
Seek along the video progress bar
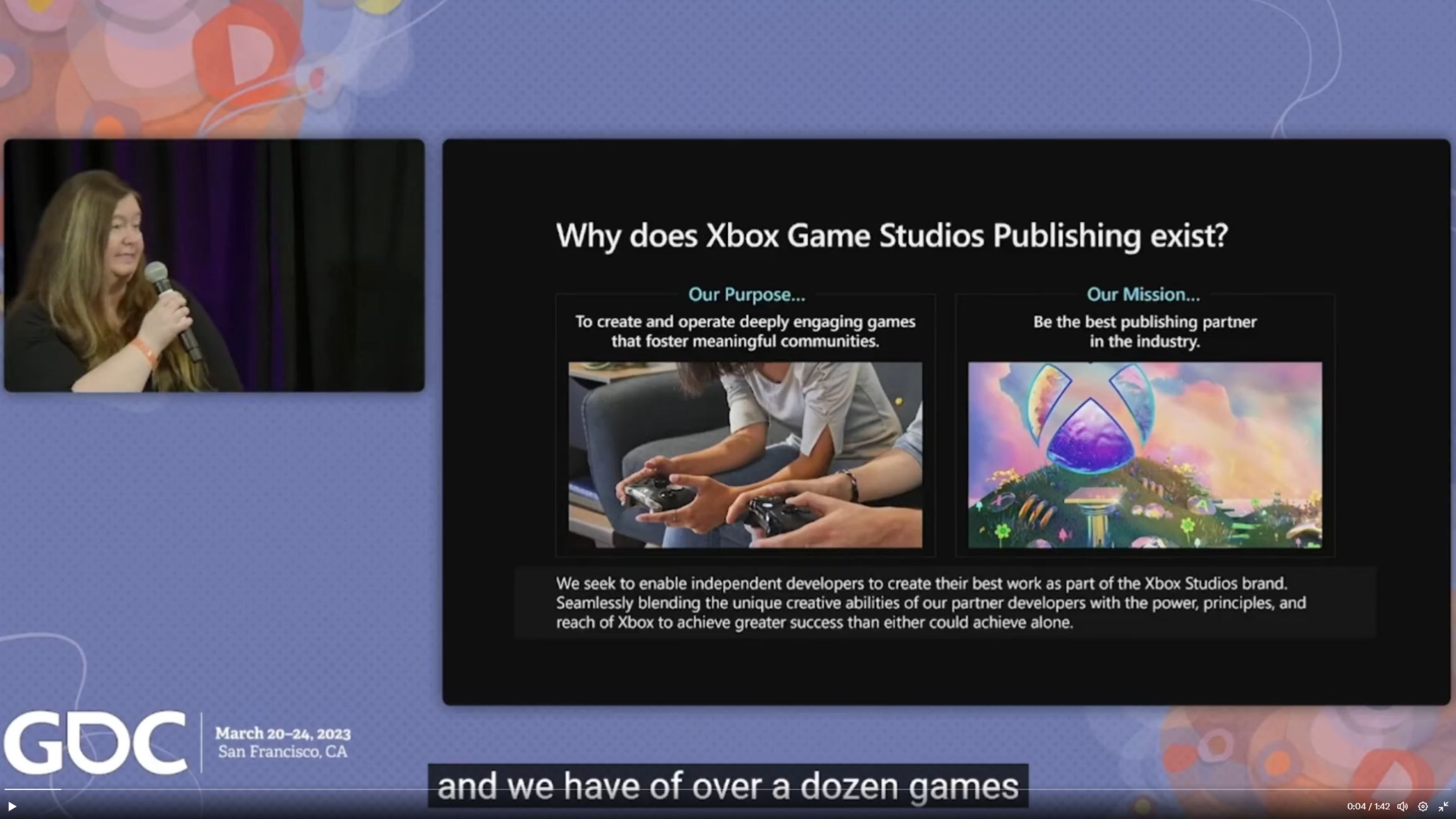click(x=728, y=789)
